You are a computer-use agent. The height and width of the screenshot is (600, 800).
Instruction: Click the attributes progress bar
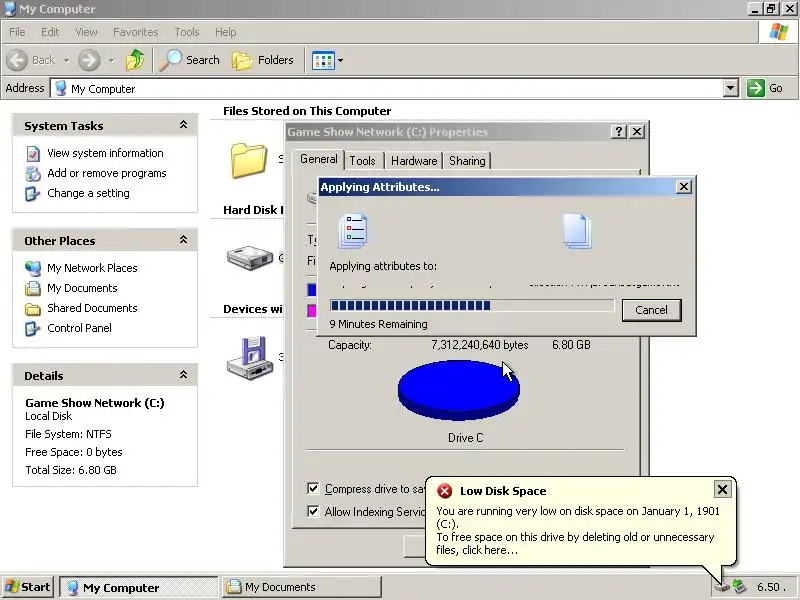pos(472,306)
